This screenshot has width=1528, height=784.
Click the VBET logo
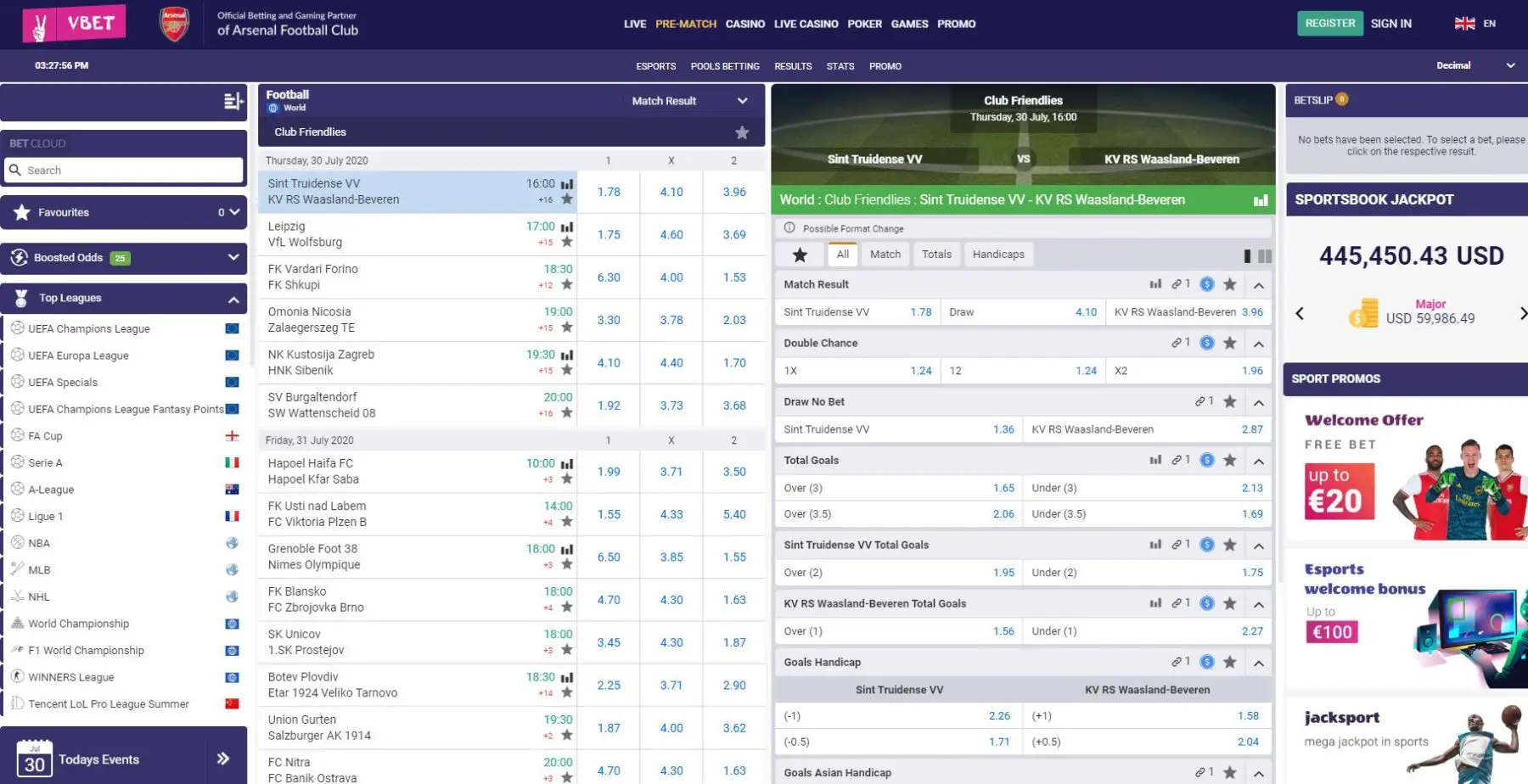pyautogui.click(x=74, y=24)
